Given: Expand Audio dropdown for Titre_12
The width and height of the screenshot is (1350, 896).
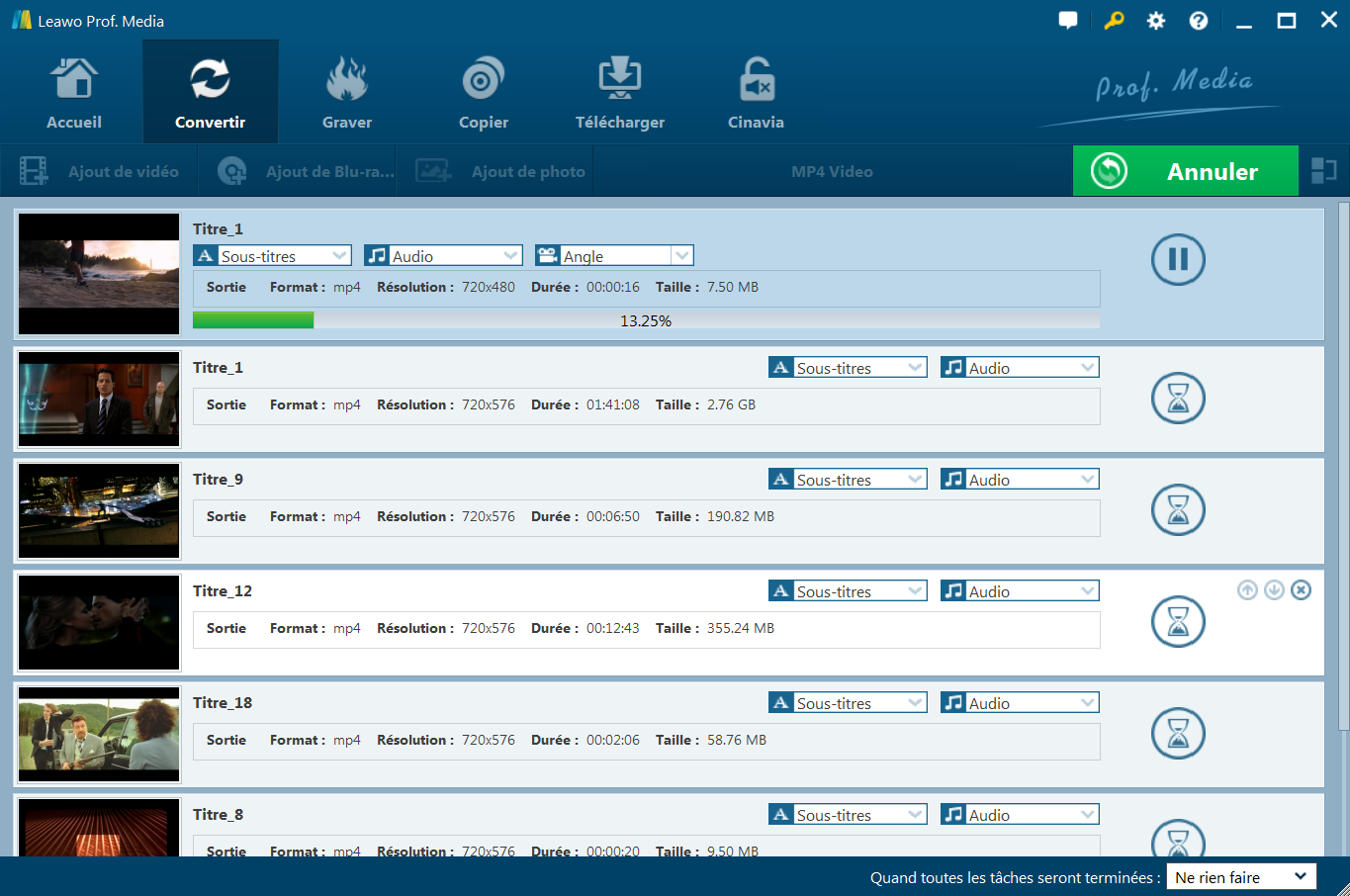Looking at the screenshot, I should (1020, 591).
